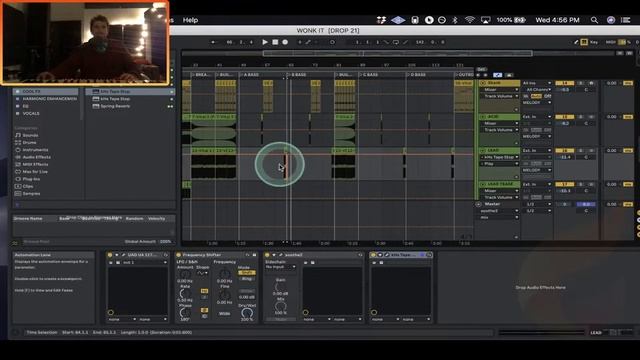Enable Draw Mode pencil in control bar

pos(576,42)
